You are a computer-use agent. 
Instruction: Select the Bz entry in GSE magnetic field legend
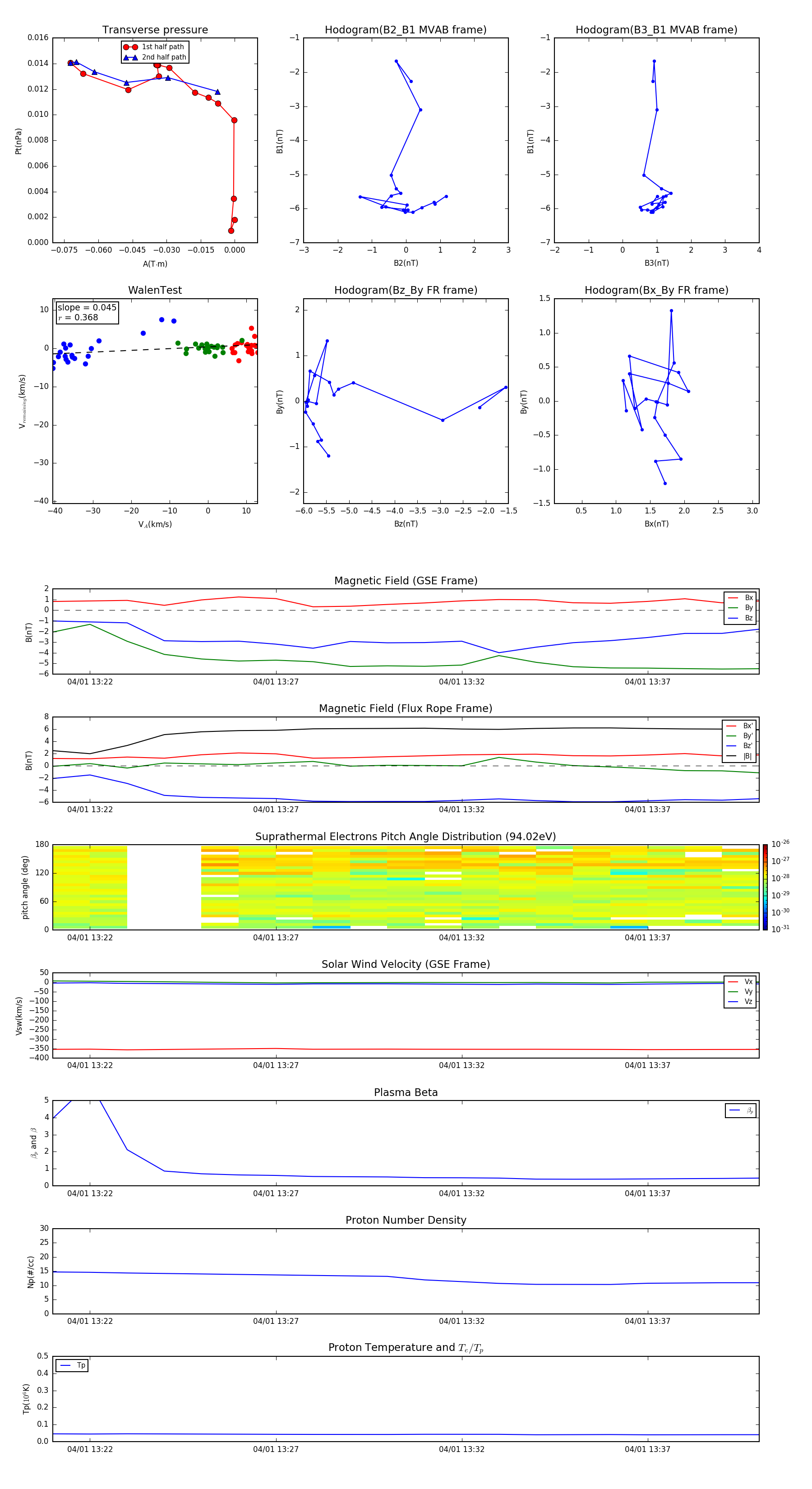click(740, 618)
